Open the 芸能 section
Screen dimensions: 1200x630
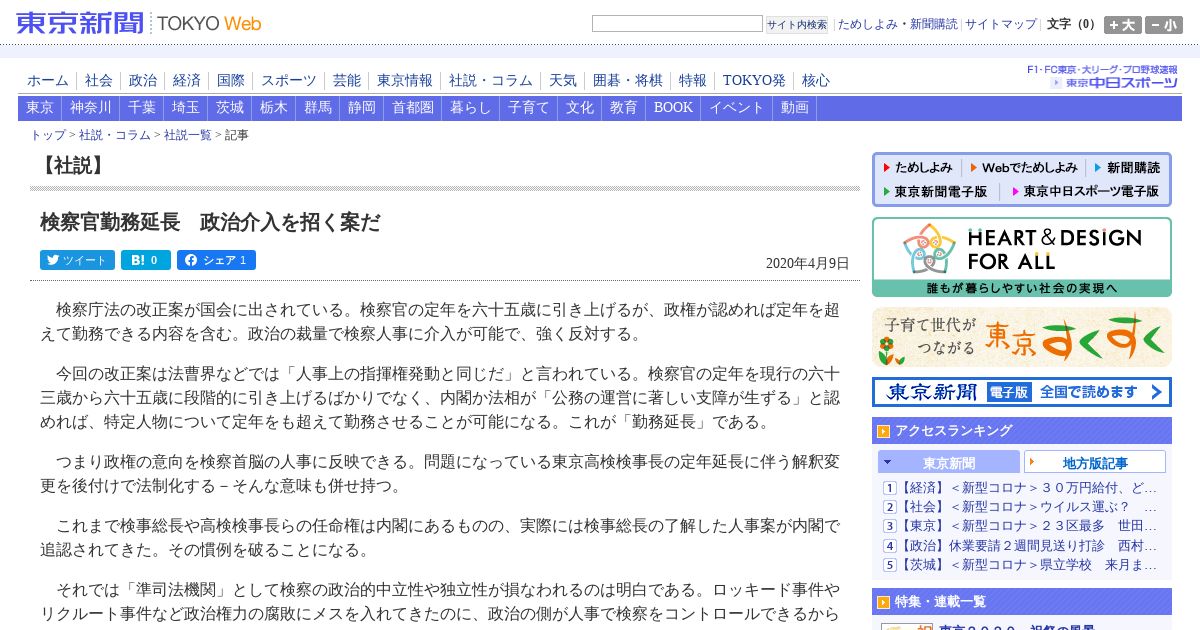coord(347,81)
